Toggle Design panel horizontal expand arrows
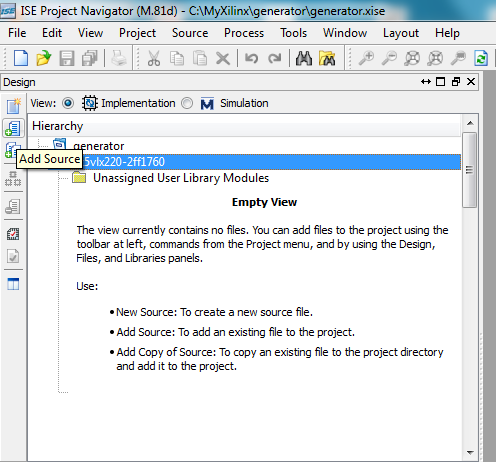 coord(426,82)
